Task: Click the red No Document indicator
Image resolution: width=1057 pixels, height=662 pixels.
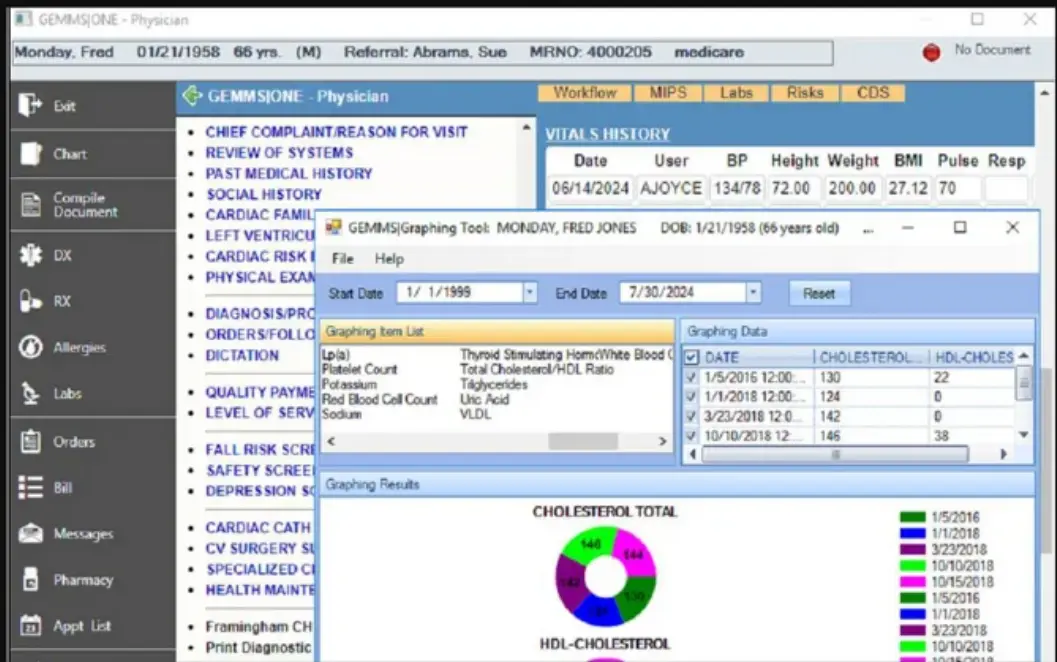Action: (x=931, y=52)
